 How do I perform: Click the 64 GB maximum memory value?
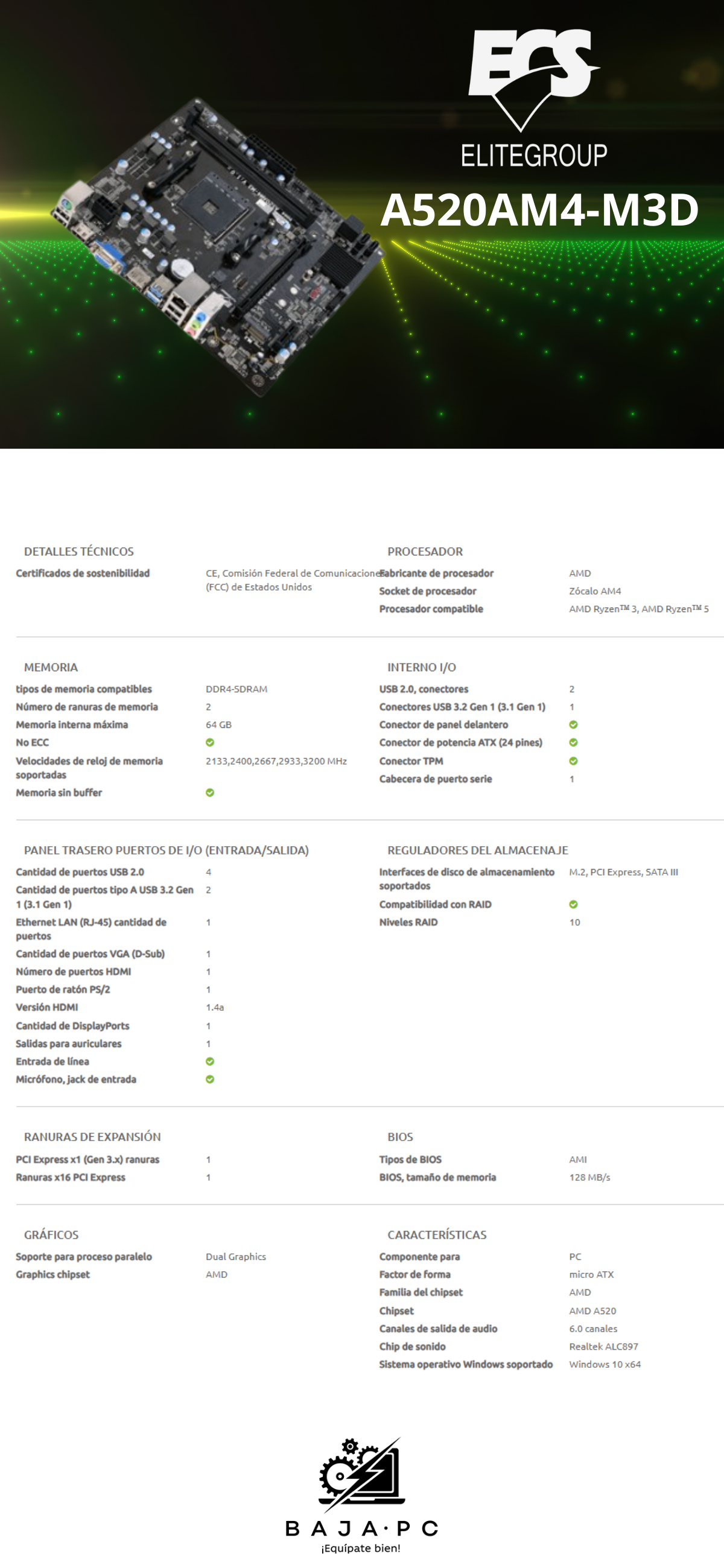pyautogui.click(x=218, y=724)
